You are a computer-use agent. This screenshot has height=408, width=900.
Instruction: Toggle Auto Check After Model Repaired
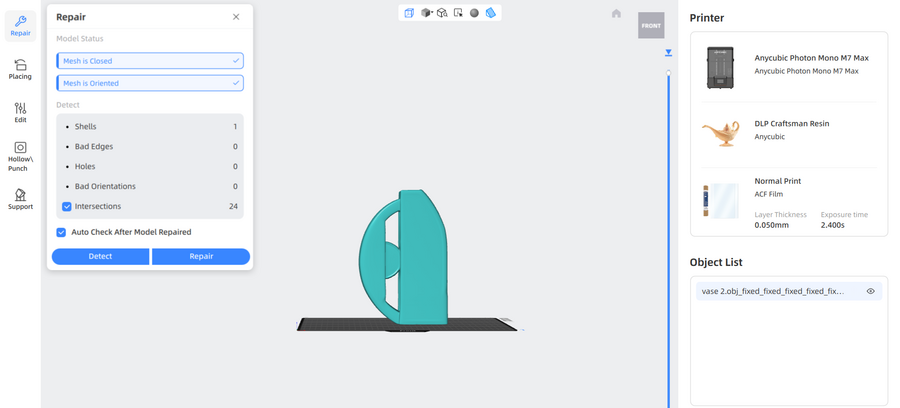(61, 232)
